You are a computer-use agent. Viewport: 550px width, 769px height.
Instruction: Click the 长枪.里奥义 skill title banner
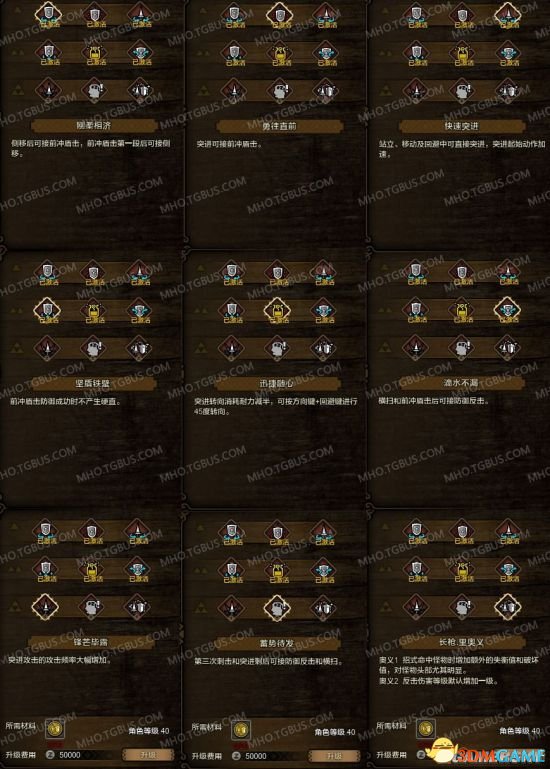[461, 642]
